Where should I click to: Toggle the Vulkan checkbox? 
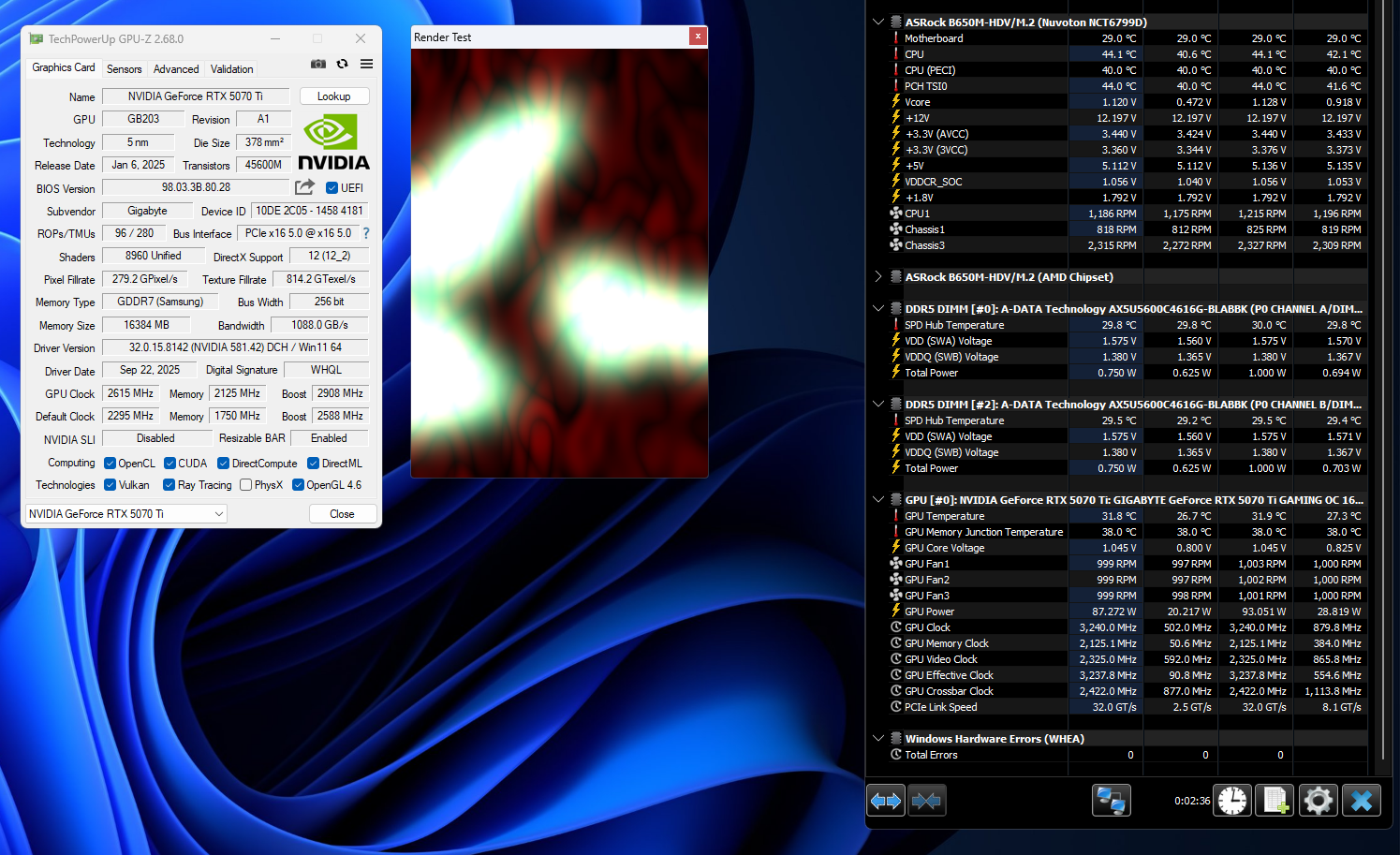click(110, 485)
